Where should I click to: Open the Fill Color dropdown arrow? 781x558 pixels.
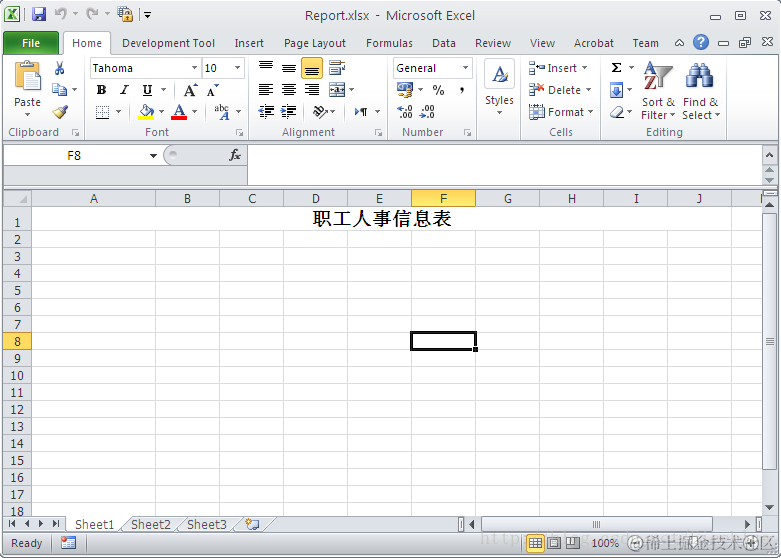[x=161, y=112]
